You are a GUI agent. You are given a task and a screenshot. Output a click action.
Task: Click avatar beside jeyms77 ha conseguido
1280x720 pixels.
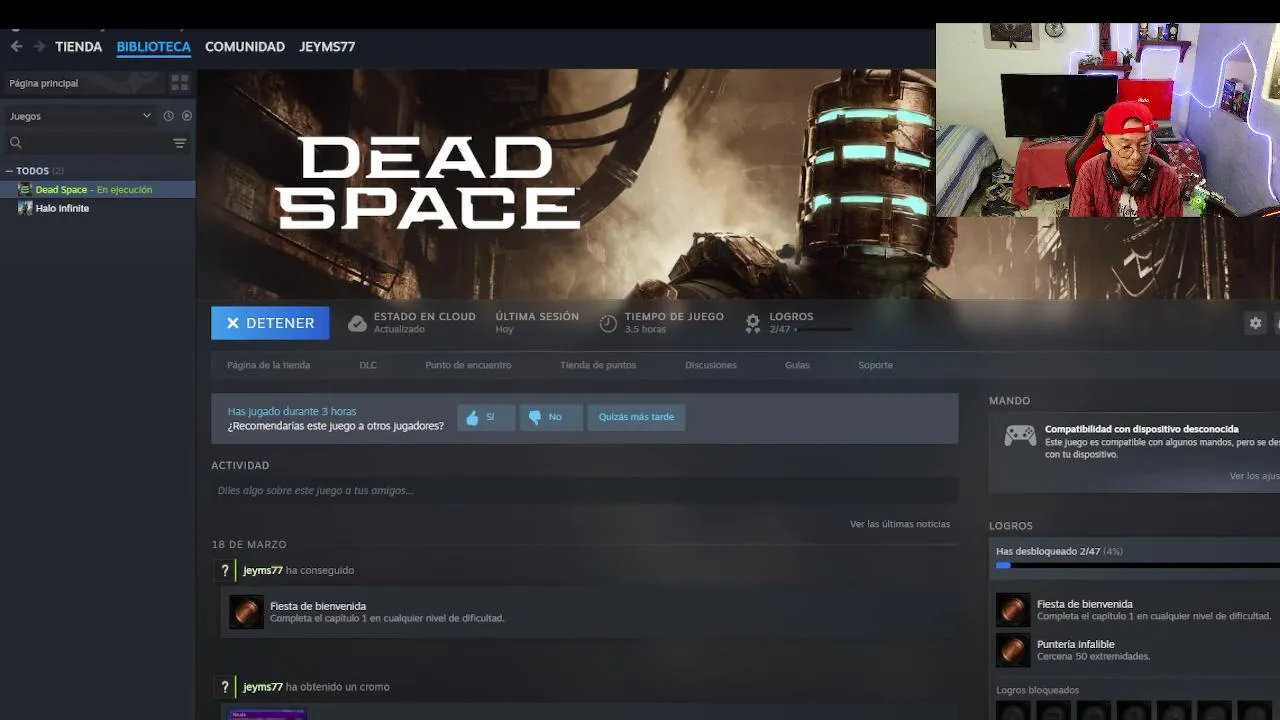point(225,570)
